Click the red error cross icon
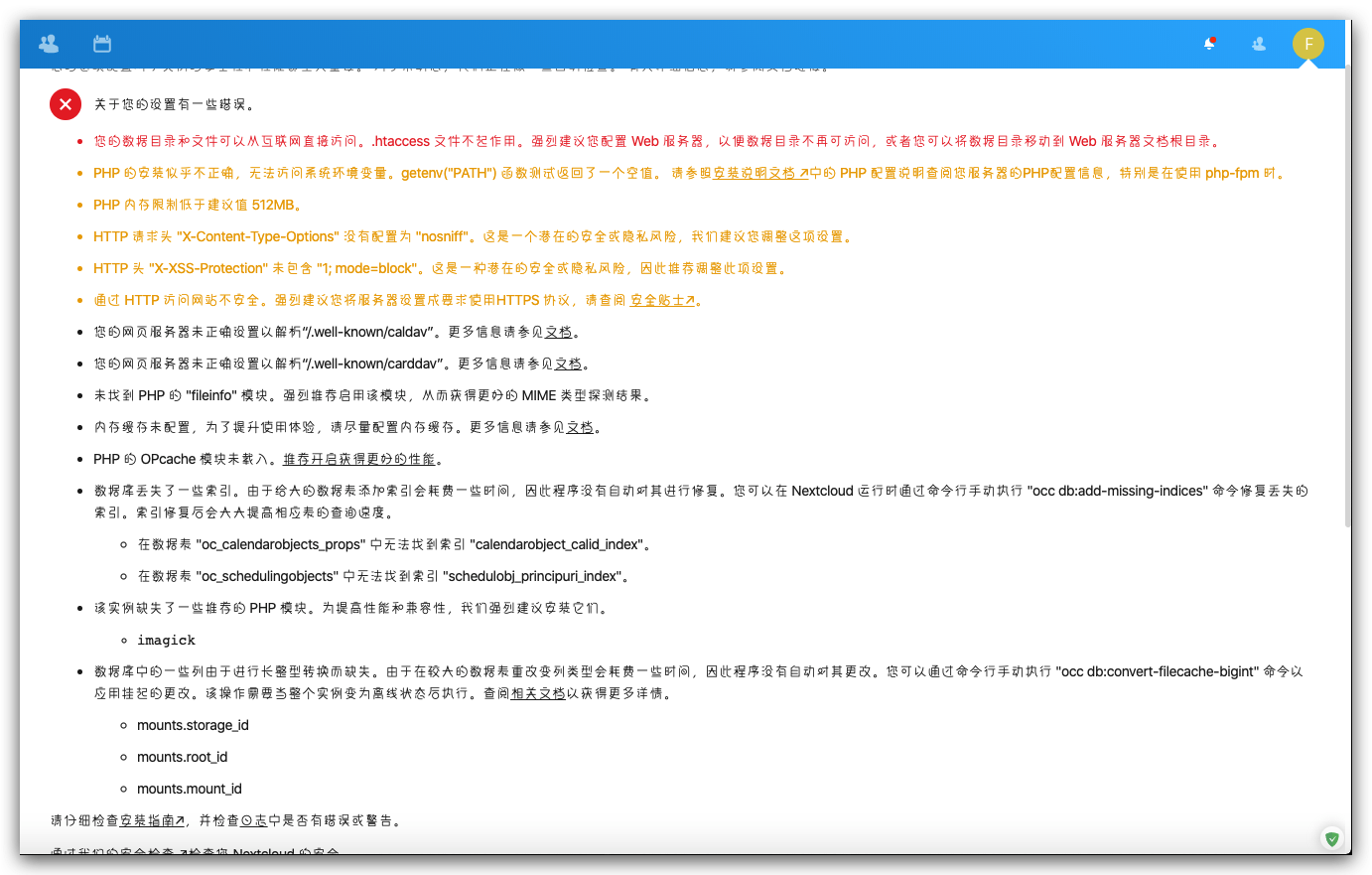This screenshot has height=875, width=1372. click(x=66, y=103)
